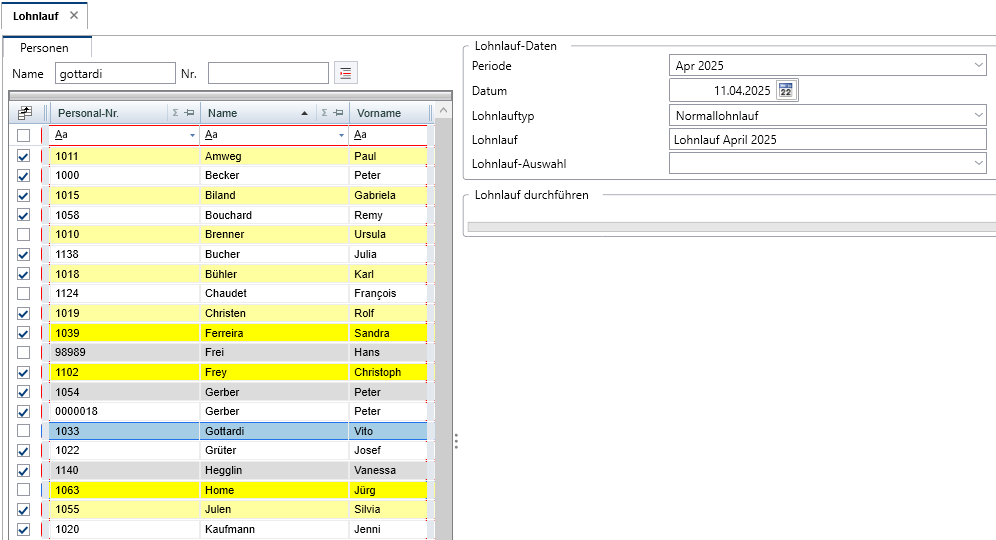Close the Lohnlauf tab with its X
996x540 pixels.
tap(74, 15)
